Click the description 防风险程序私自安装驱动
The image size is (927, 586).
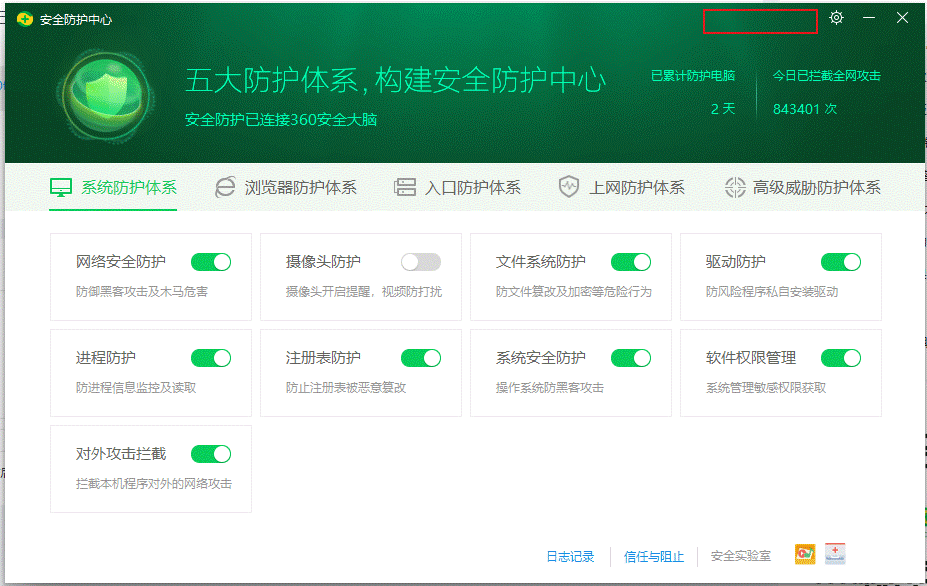click(772, 292)
